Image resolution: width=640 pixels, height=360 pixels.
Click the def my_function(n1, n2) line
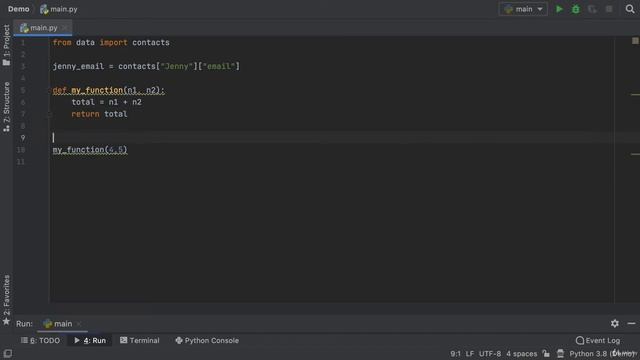click(x=109, y=90)
